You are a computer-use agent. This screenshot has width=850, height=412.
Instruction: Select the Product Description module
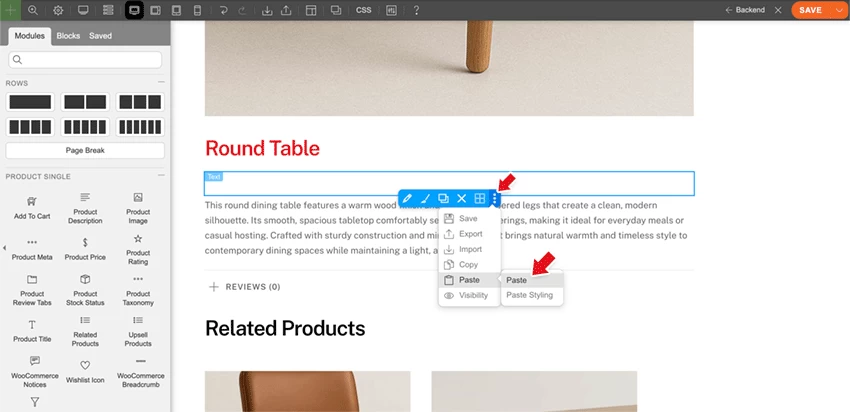85,208
